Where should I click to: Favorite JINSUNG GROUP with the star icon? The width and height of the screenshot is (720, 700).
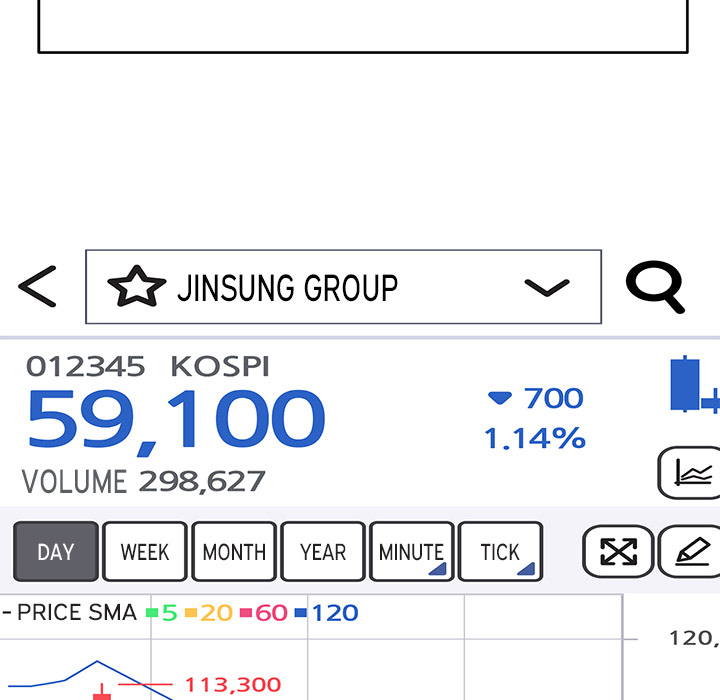pyautogui.click(x=136, y=288)
